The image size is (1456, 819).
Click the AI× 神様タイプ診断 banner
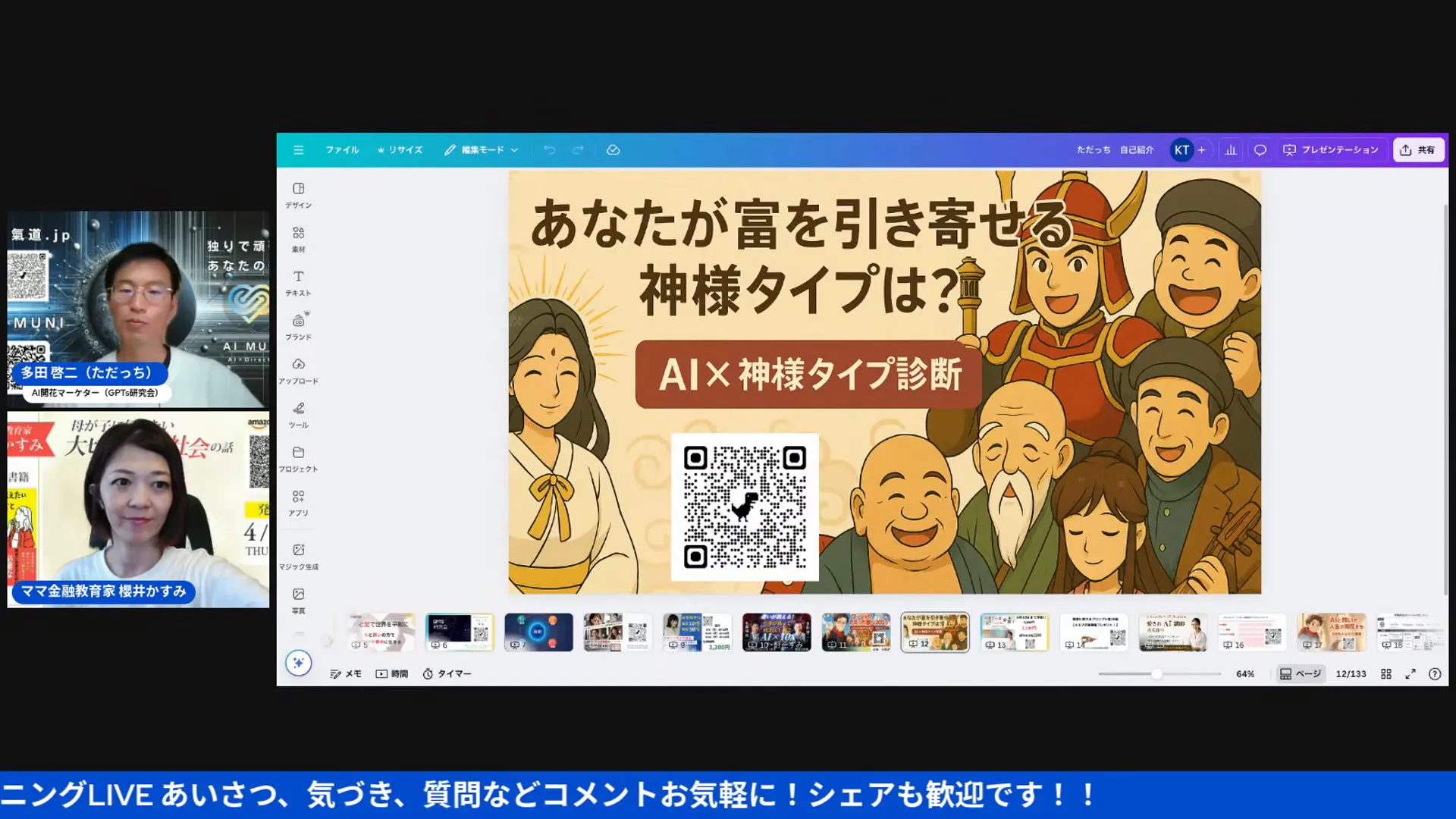click(x=808, y=375)
